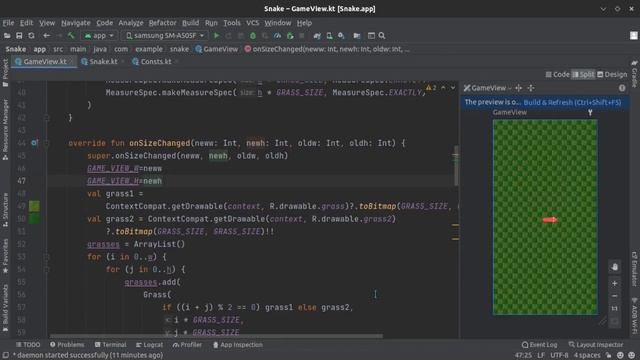
Task: Toggle the Emulator side panel
Action: (x=634, y=269)
